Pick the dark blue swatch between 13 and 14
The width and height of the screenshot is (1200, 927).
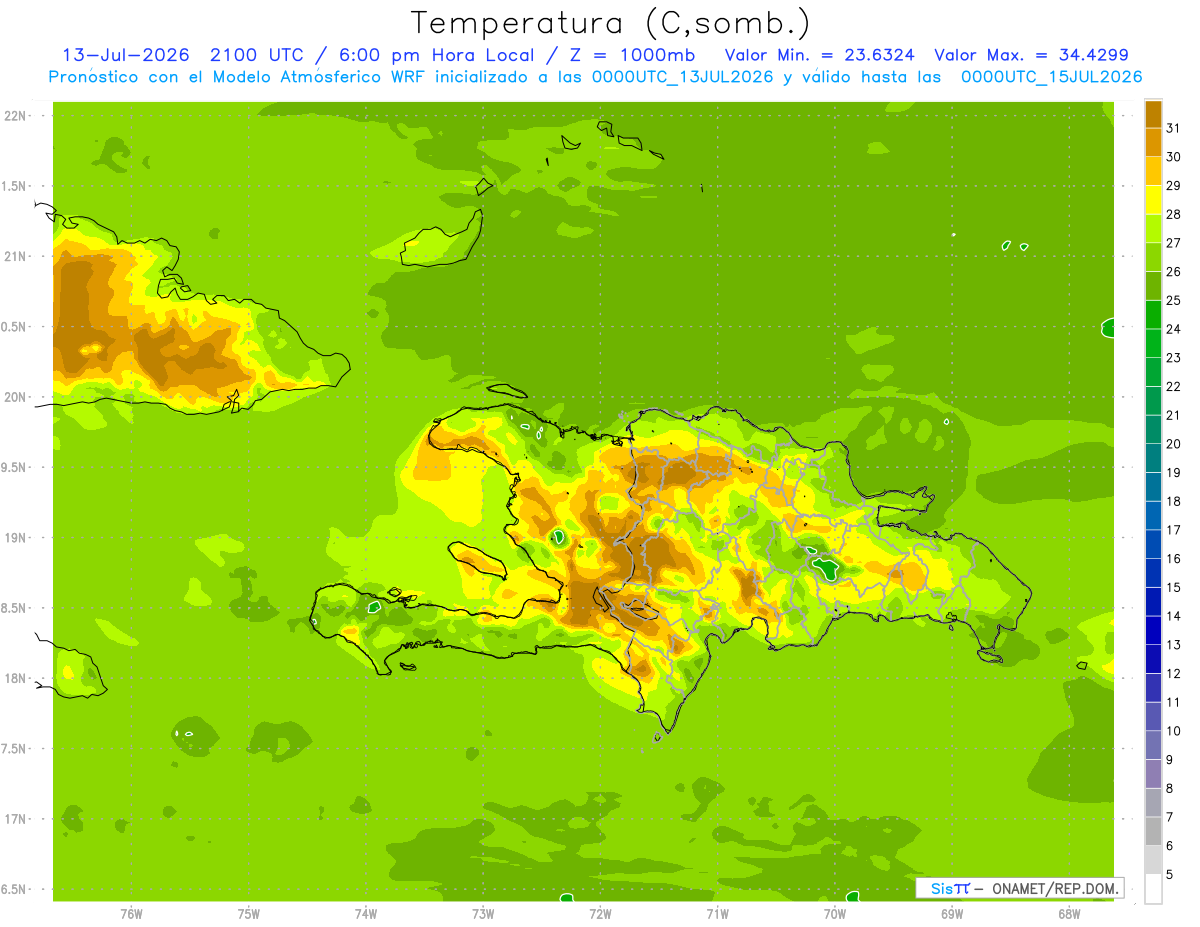coord(1153,630)
